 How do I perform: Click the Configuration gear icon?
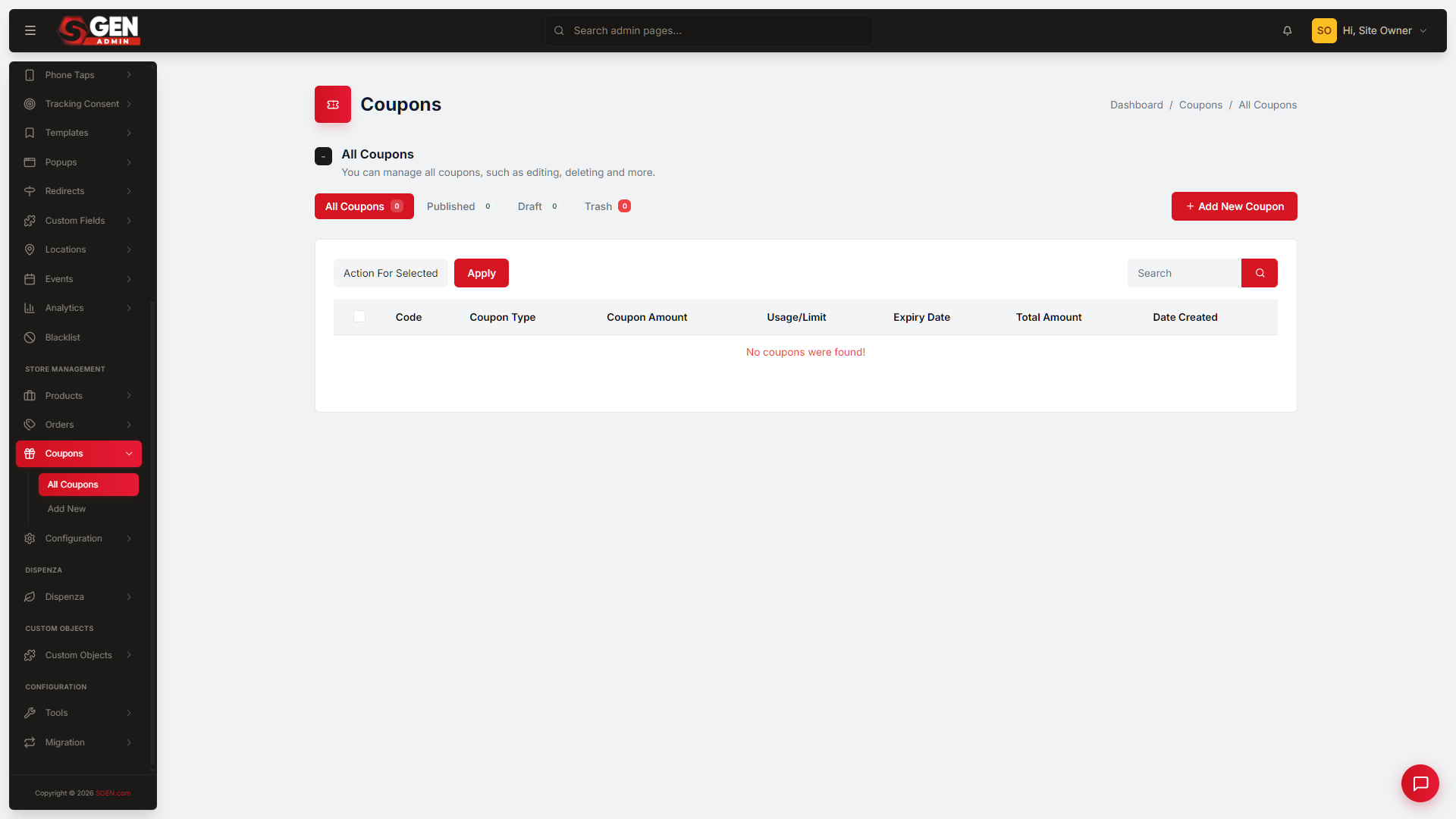point(30,538)
